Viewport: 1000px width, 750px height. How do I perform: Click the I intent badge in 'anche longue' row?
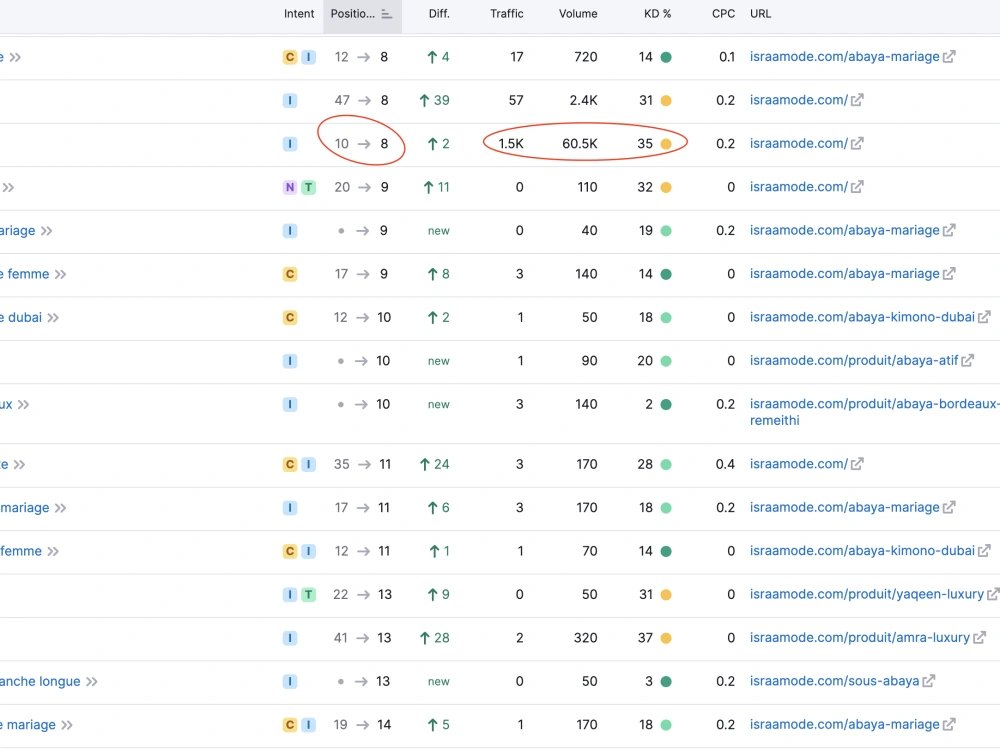coord(290,682)
